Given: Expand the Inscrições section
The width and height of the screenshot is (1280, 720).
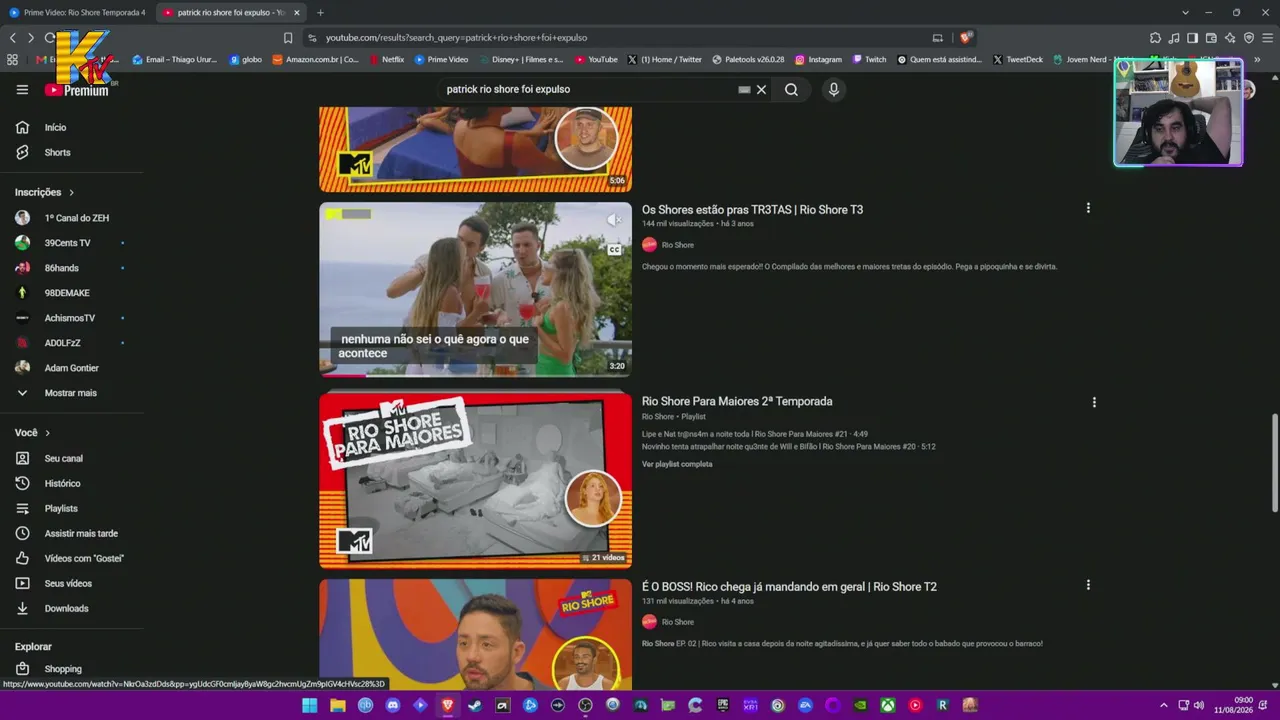Looking at the screenshot, I should (x=44, y=192).
